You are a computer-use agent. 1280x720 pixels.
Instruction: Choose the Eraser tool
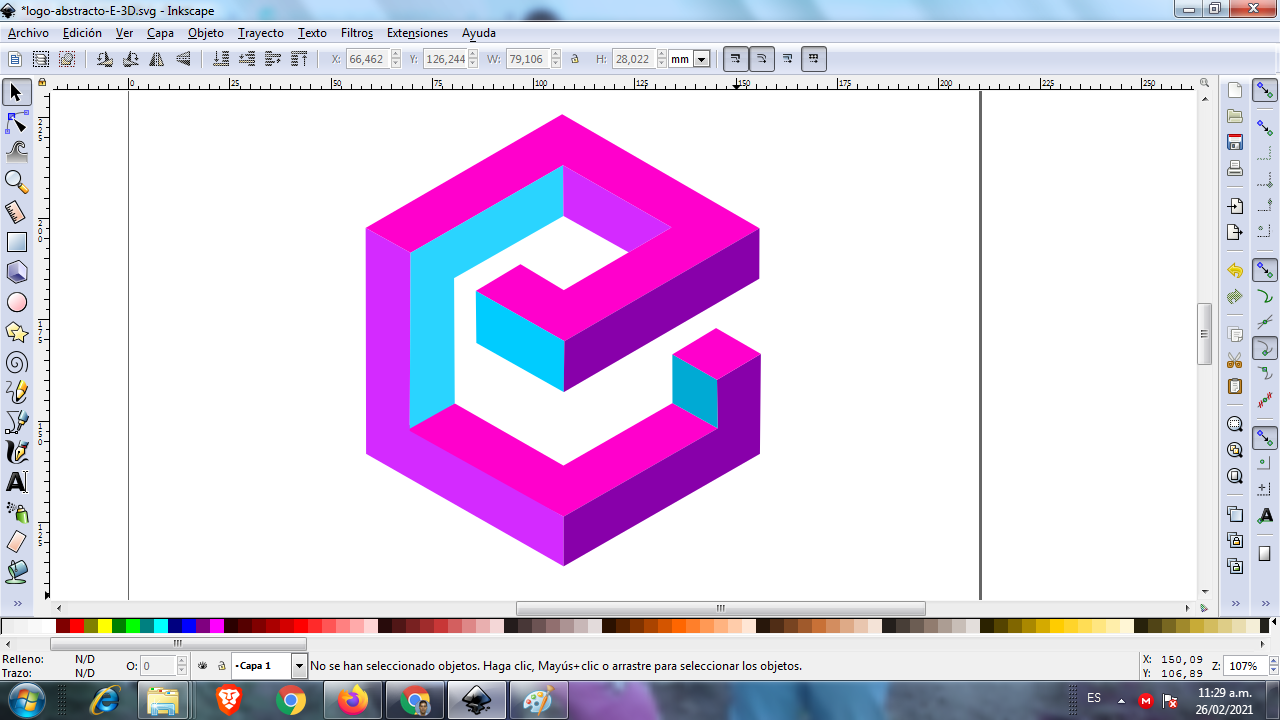coord(16,542)
